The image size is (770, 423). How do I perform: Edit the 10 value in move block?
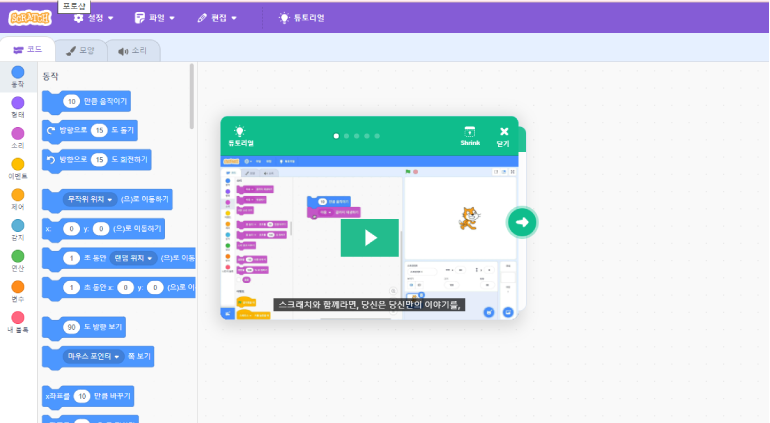pyautogui.click(x=72, y=101)
